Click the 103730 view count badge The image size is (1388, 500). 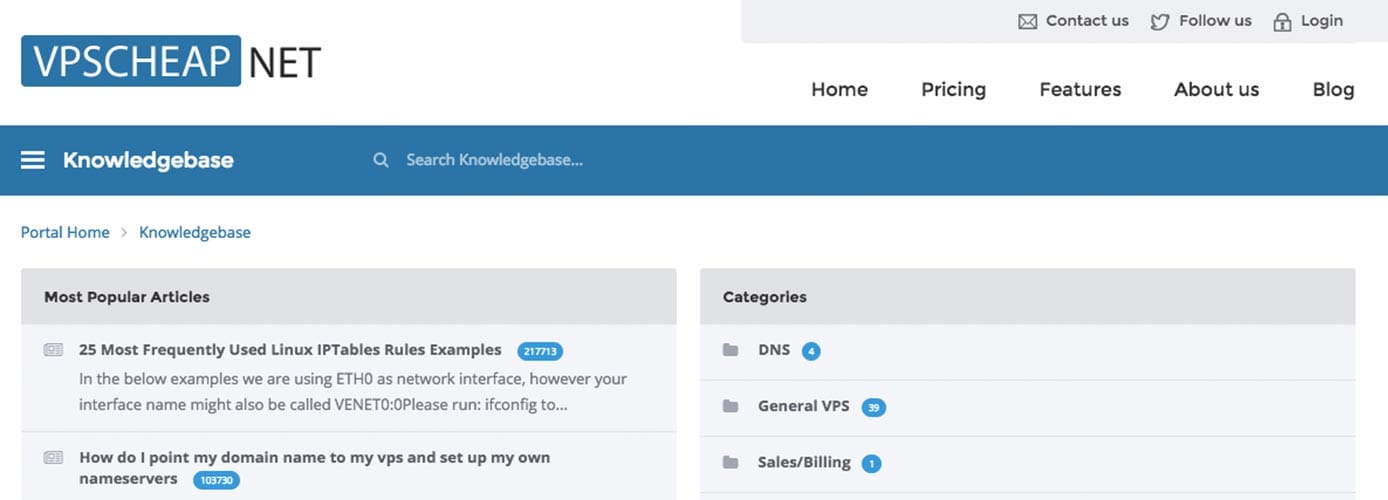tap(217, 481)
